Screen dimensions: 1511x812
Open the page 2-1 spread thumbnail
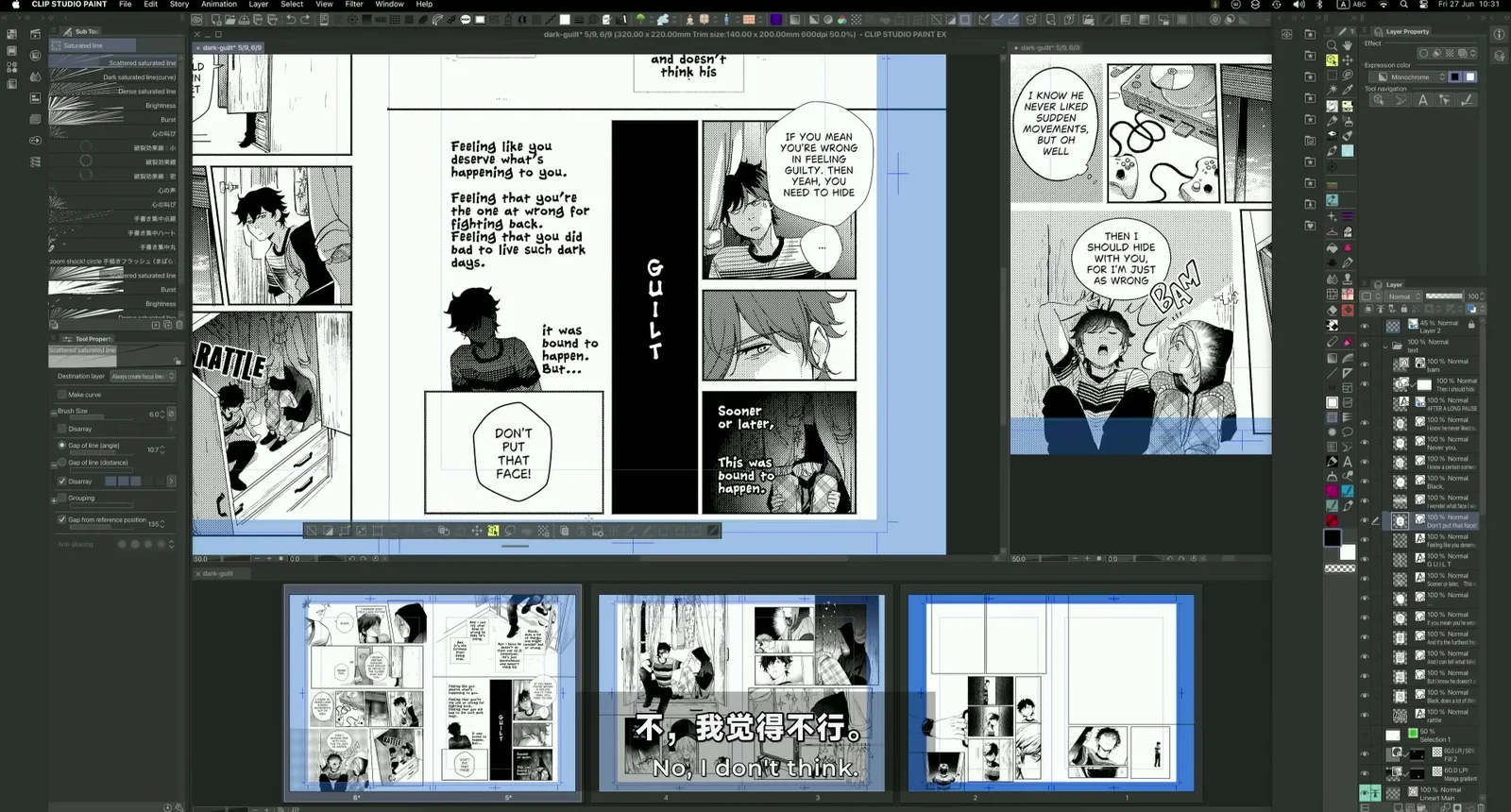(1051, 692)
